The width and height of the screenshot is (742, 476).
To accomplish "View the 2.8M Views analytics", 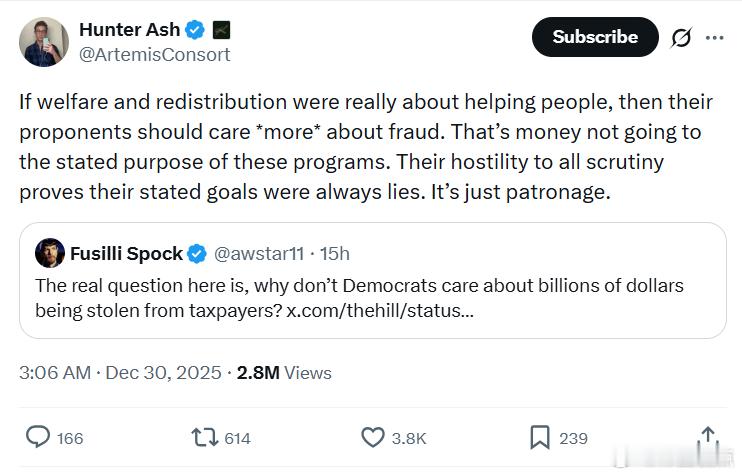I will (284, 373).
